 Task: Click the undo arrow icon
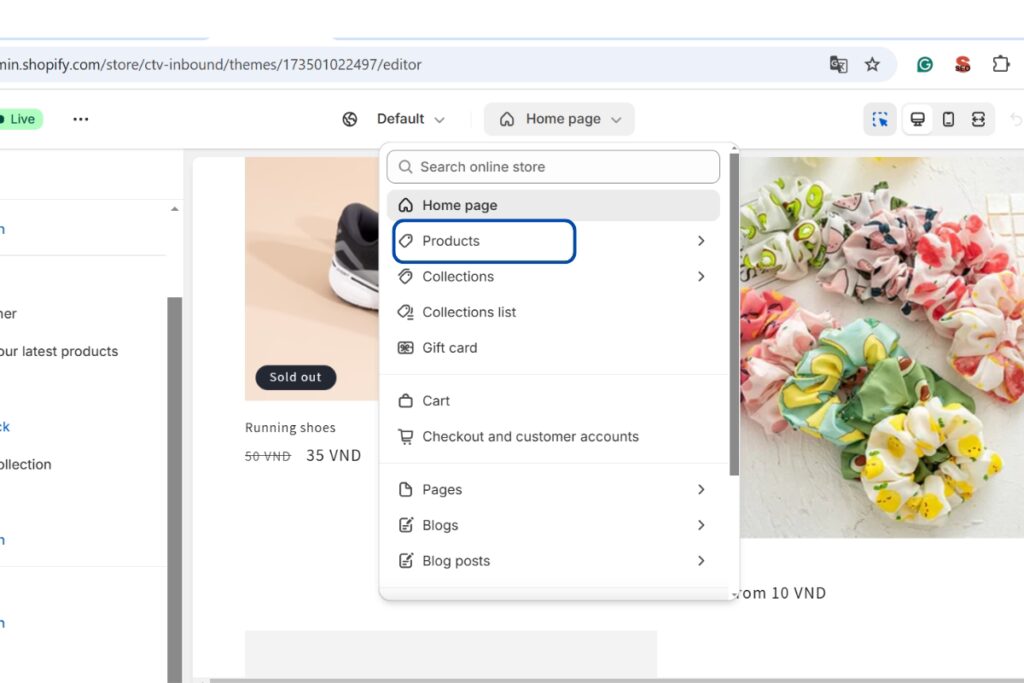pyautogui.click(x=1016, y=119)
